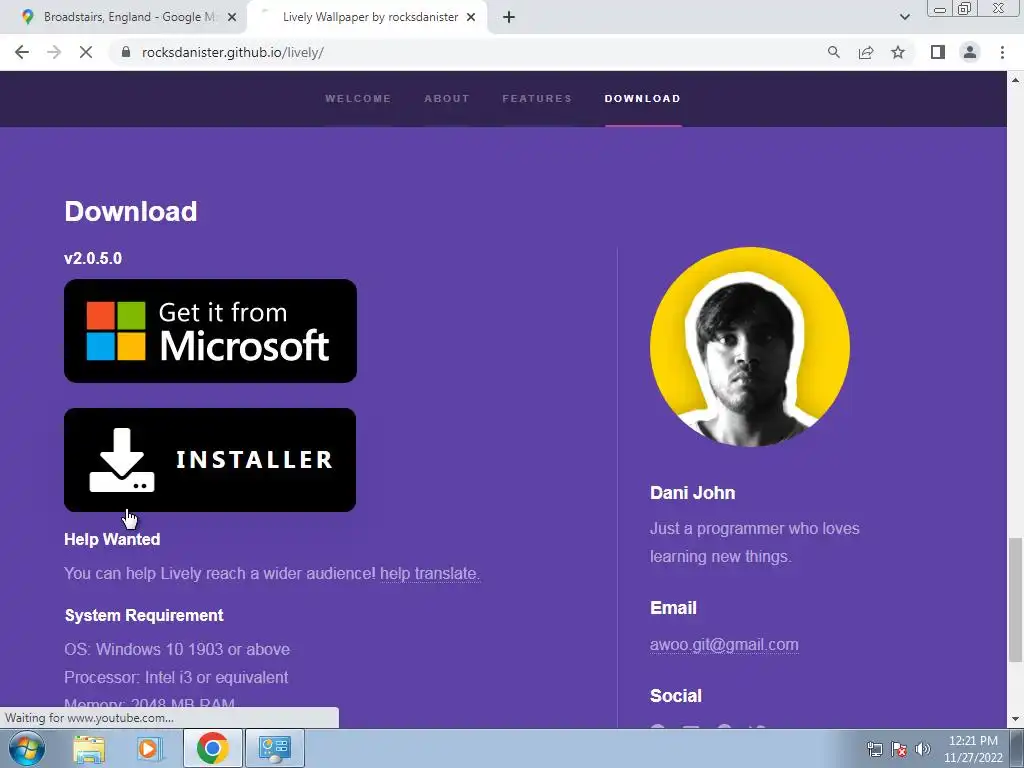The height and width of the screenshot is (768, 1024).
Task: Click the Dani John name heading
Action: coord(692,493)
